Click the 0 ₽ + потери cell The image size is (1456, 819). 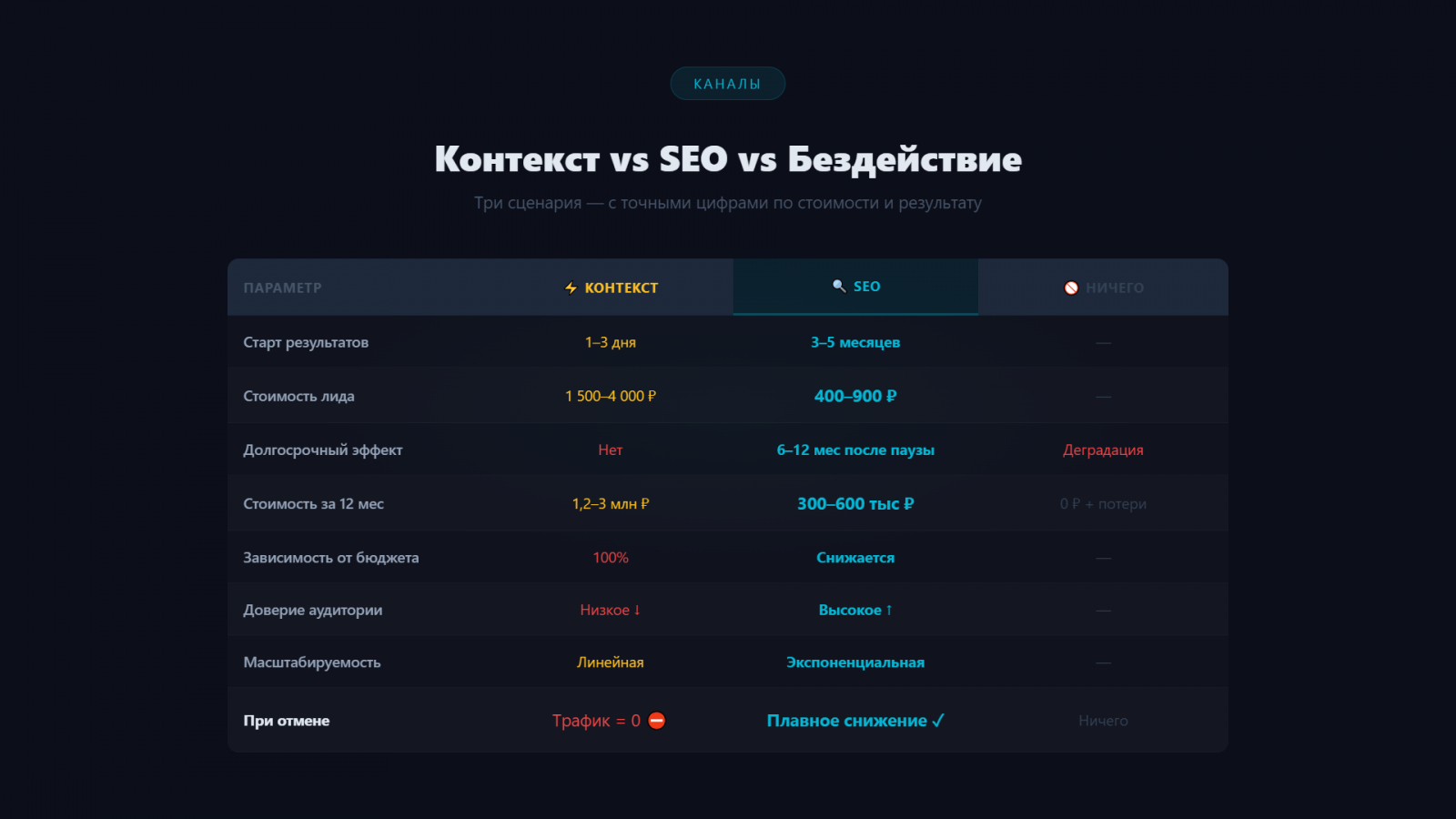coord(1103,503)
